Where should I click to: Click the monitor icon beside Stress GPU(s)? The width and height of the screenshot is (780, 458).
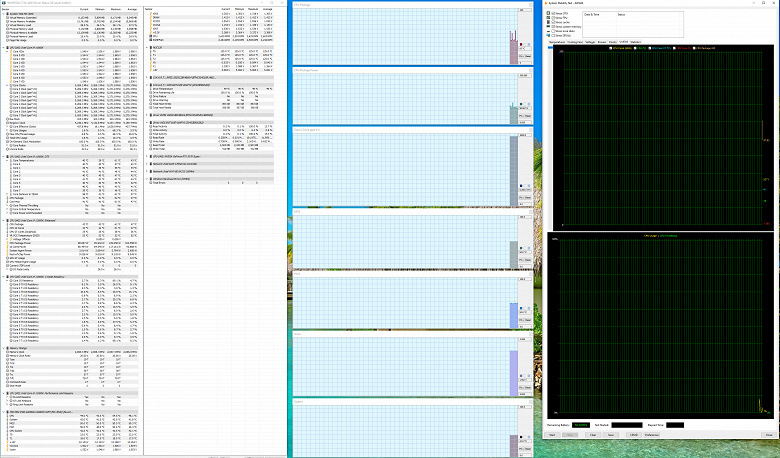[x=548, y=35]
